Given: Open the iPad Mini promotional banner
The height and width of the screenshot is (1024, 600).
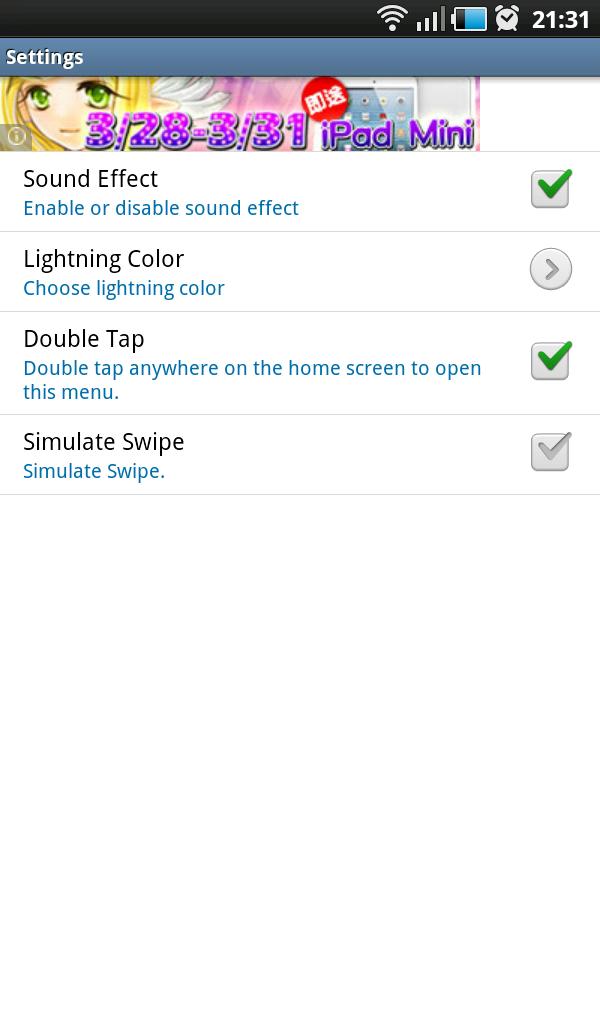Looking at the screenshot, I should point(240,113).
